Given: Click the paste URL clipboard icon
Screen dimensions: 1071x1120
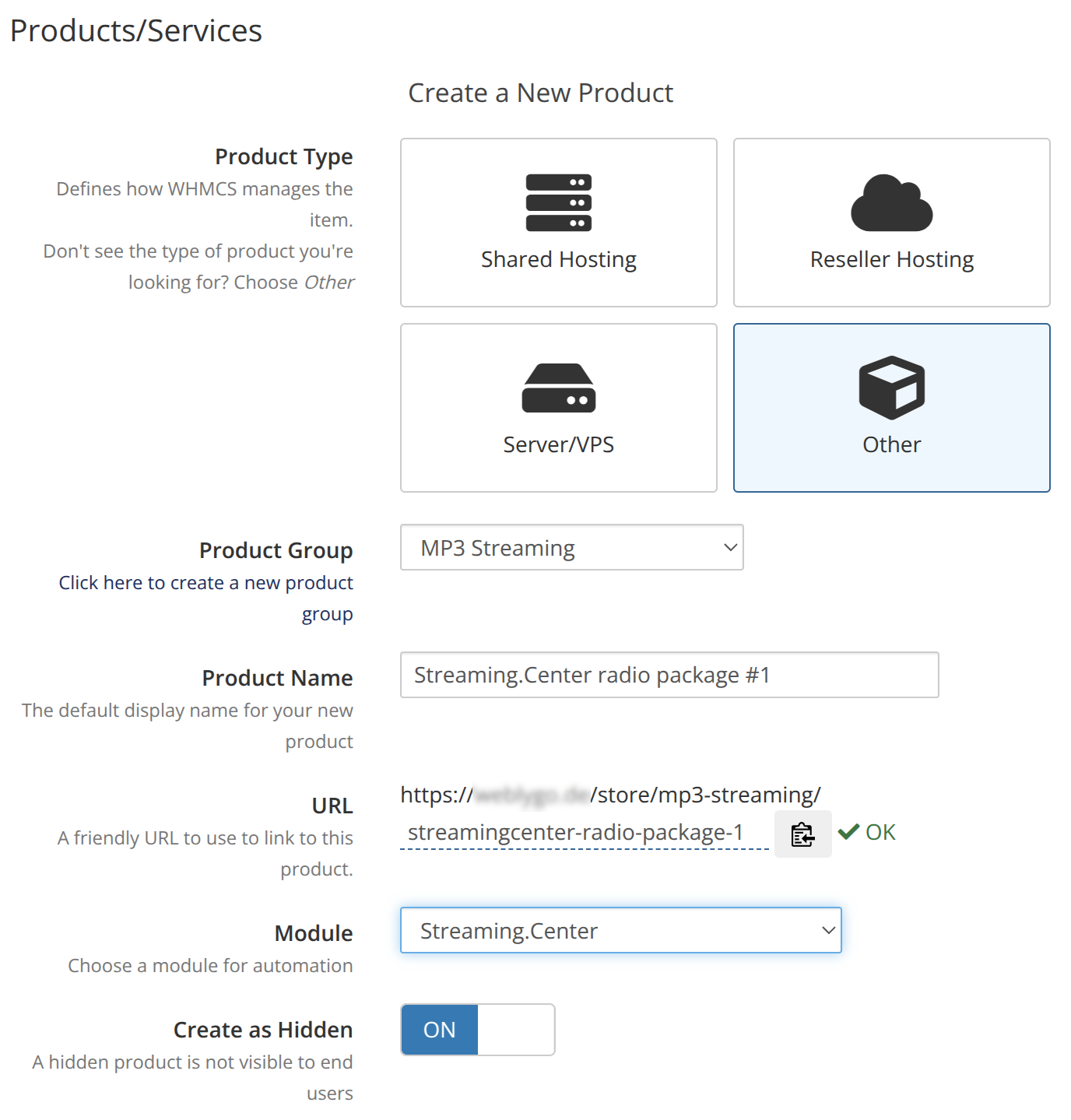Looking at the screenshot, I should click(802, 834).
